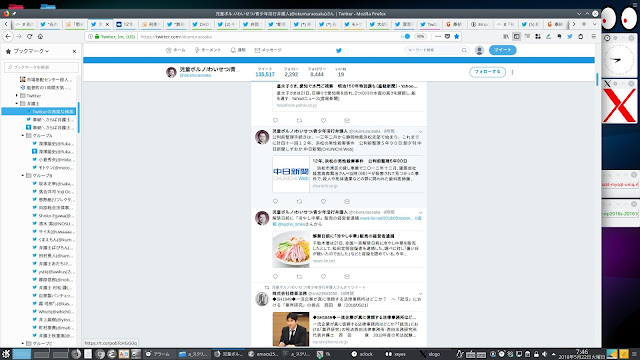Expand the Twitter bookmark folder

tap(17, 96)
